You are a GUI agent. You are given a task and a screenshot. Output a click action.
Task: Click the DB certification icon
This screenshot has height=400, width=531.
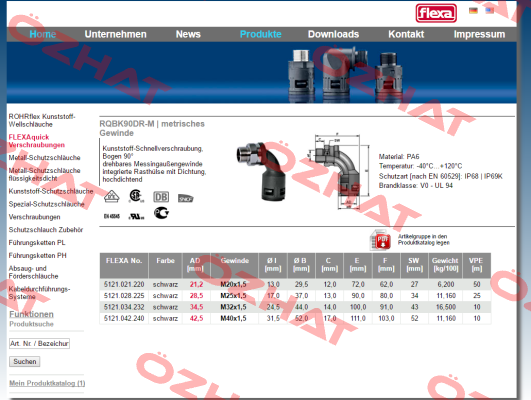(161, 197)
